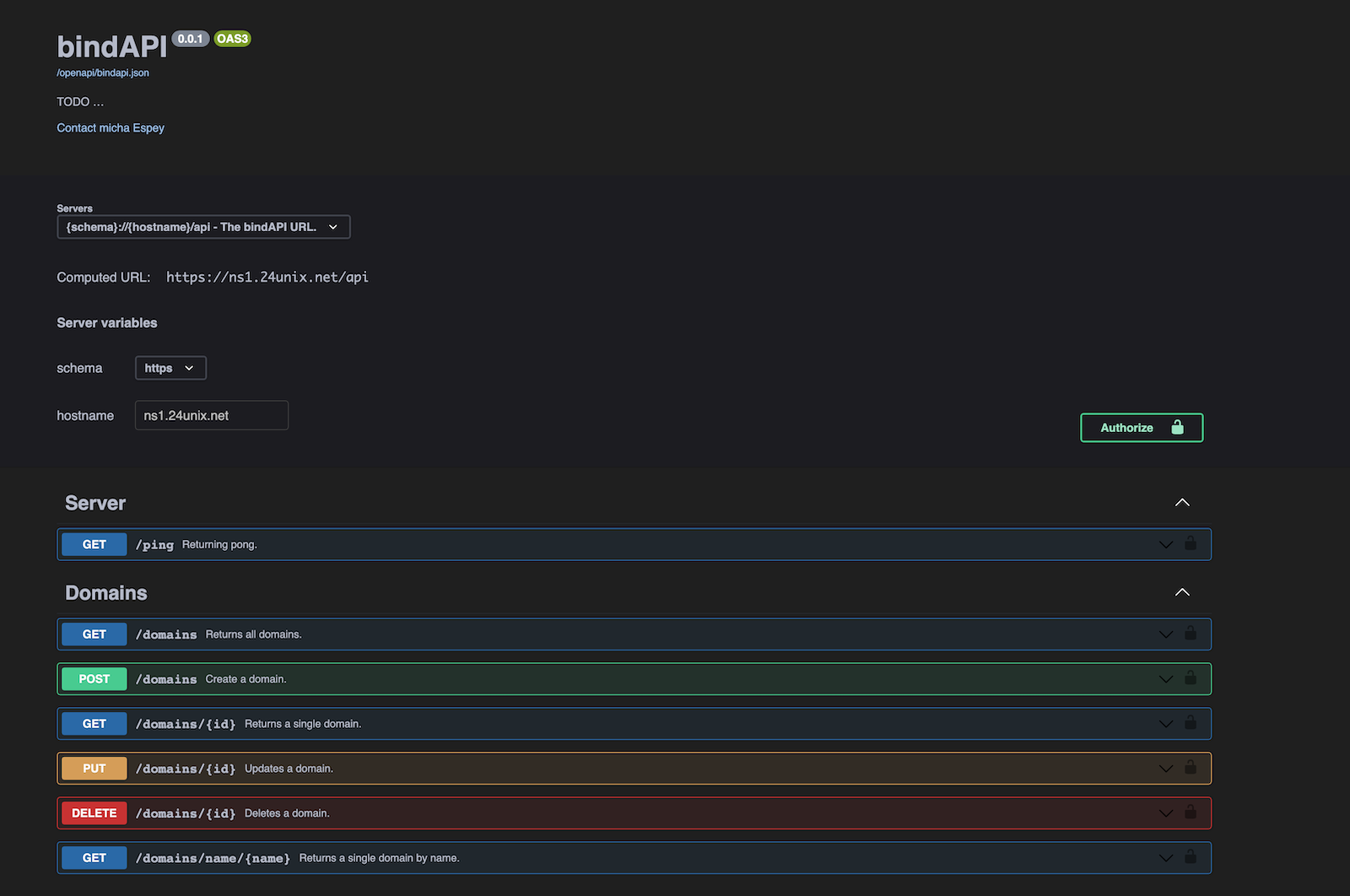This screenshot has height=896, width=1350.
Task: Click lock icon on DELETE /domains/{id} row
Action: 1190,812
